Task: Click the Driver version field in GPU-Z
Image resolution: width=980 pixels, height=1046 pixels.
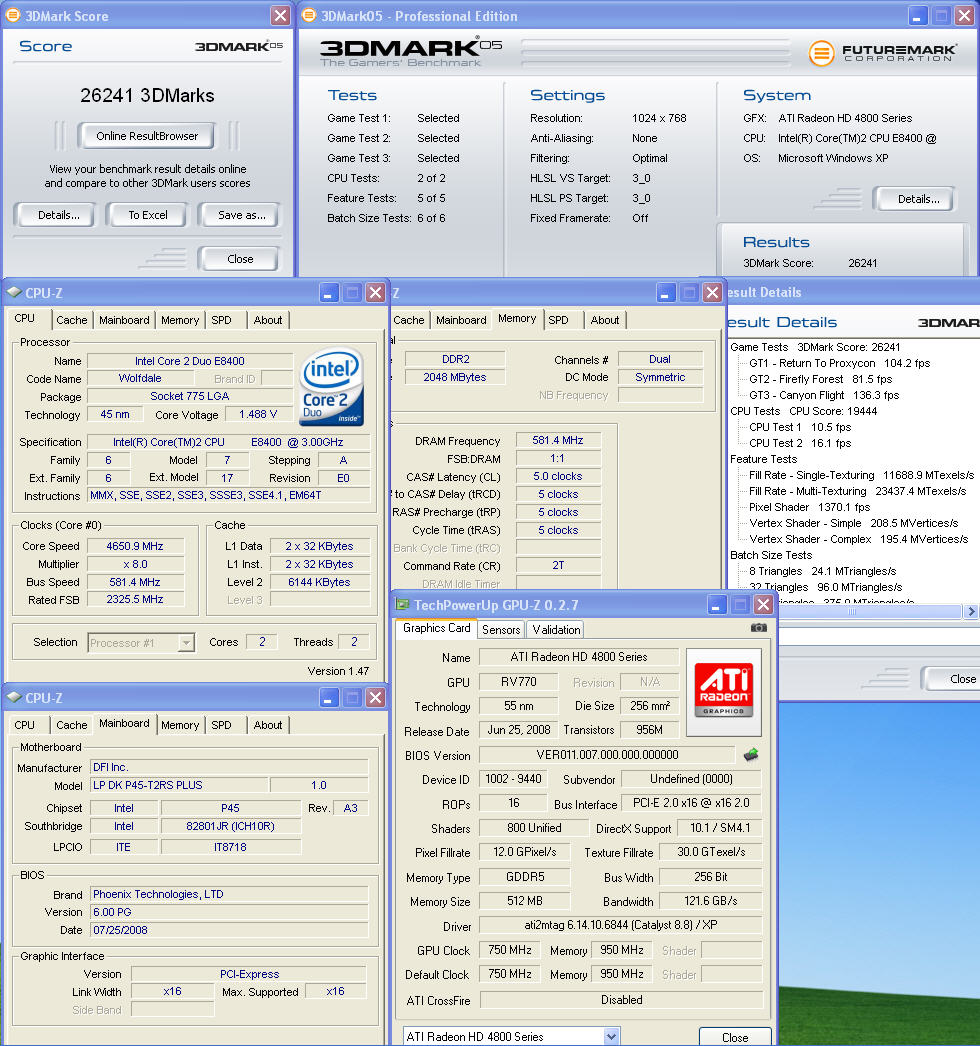Action: point(620,925)
